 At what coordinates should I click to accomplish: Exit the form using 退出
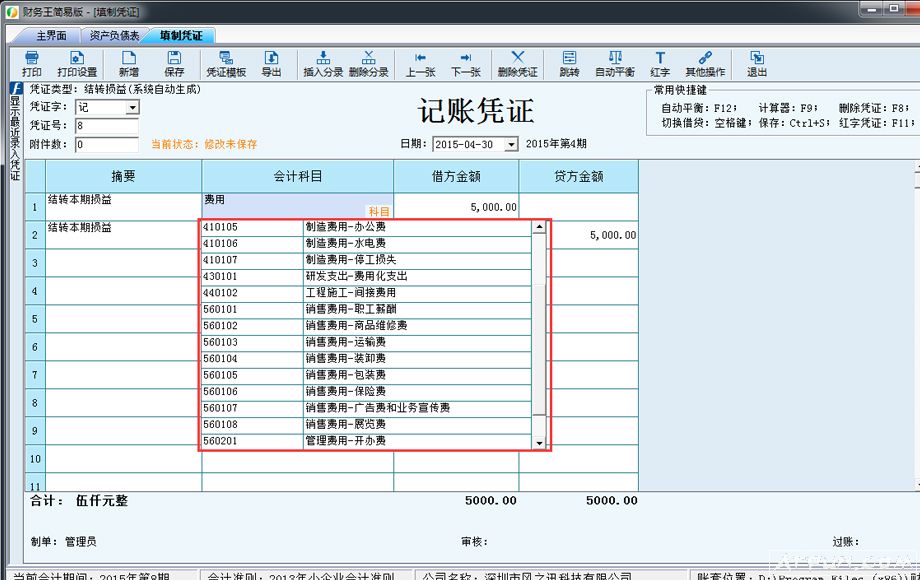pos(756,62)
